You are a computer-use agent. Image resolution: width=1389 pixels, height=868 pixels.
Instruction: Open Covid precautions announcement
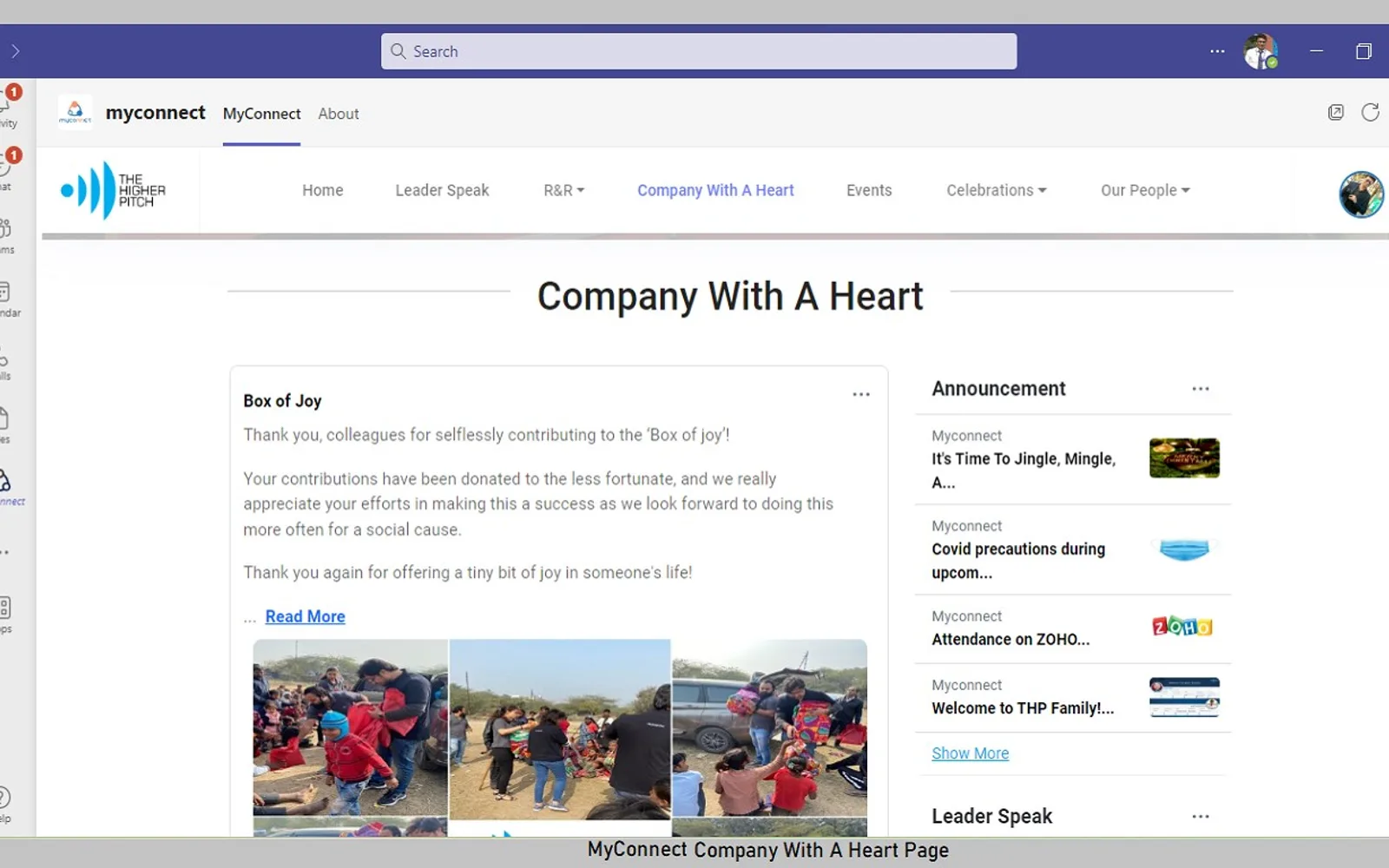(x=1018, y=561)
